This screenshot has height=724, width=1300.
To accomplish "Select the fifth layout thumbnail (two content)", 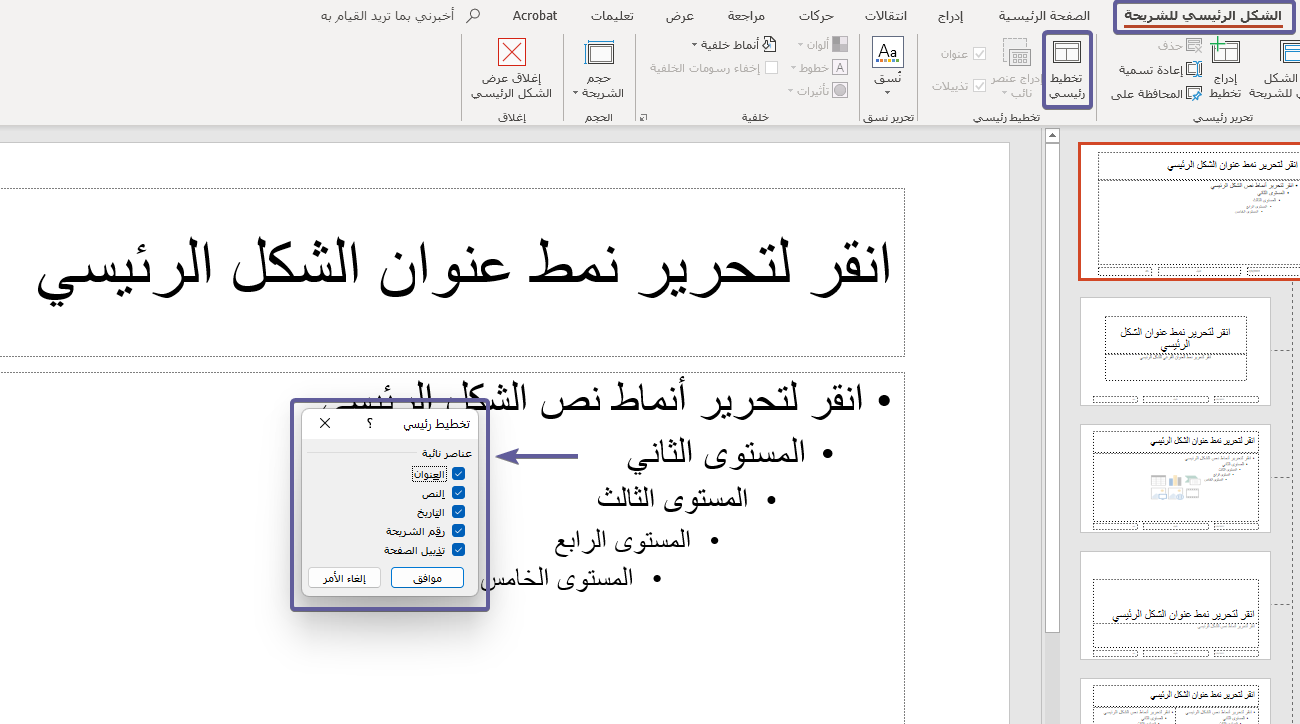I will coord(1175,701).
